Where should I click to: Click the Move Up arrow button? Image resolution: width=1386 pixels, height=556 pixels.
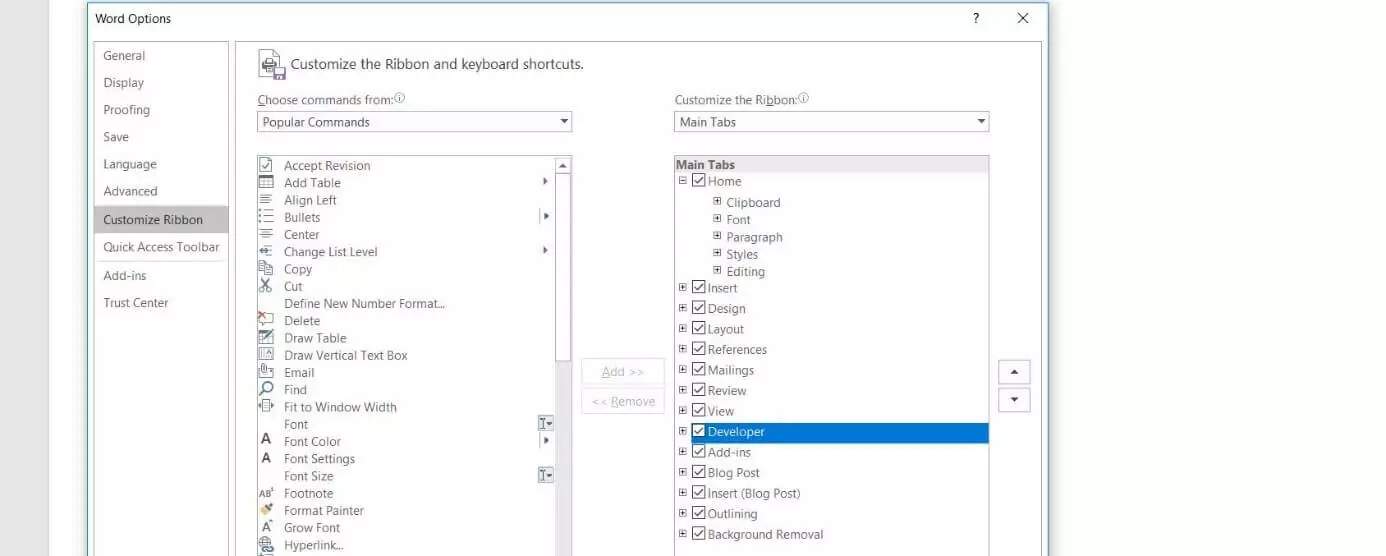point(1014,372)
